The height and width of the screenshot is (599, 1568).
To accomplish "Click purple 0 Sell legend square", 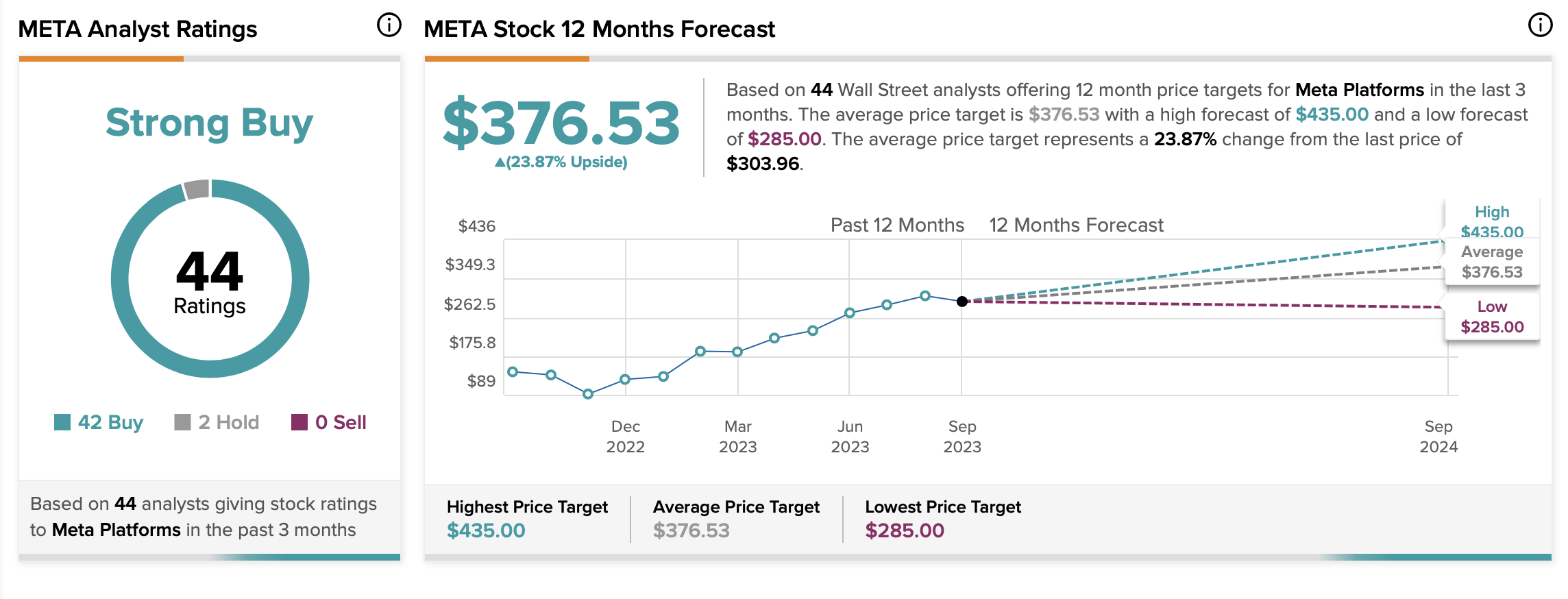I will pyautogui.click(x=299, y=422).
